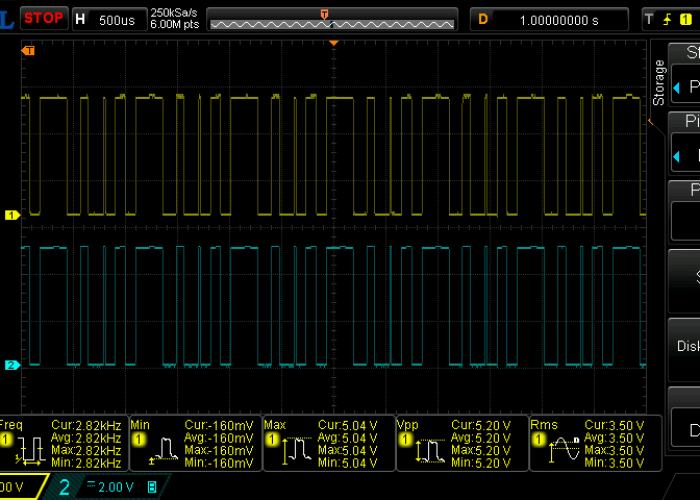The image size is (700, 500).
Task: Click the Rms measurement sine icon
Action: tap(563, 451)
